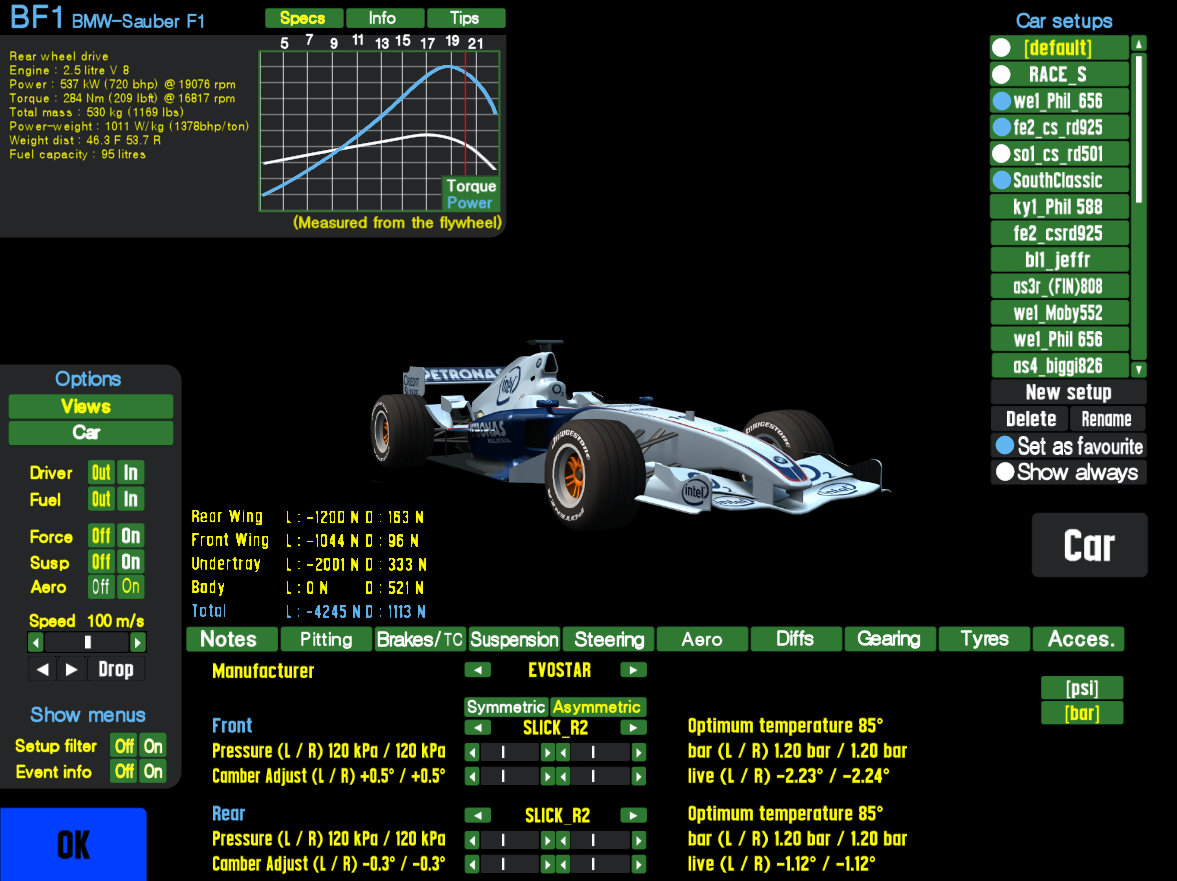Turn Aero display Off
1177x881 pixels.
pyautogui.click(x=101, y=587)
